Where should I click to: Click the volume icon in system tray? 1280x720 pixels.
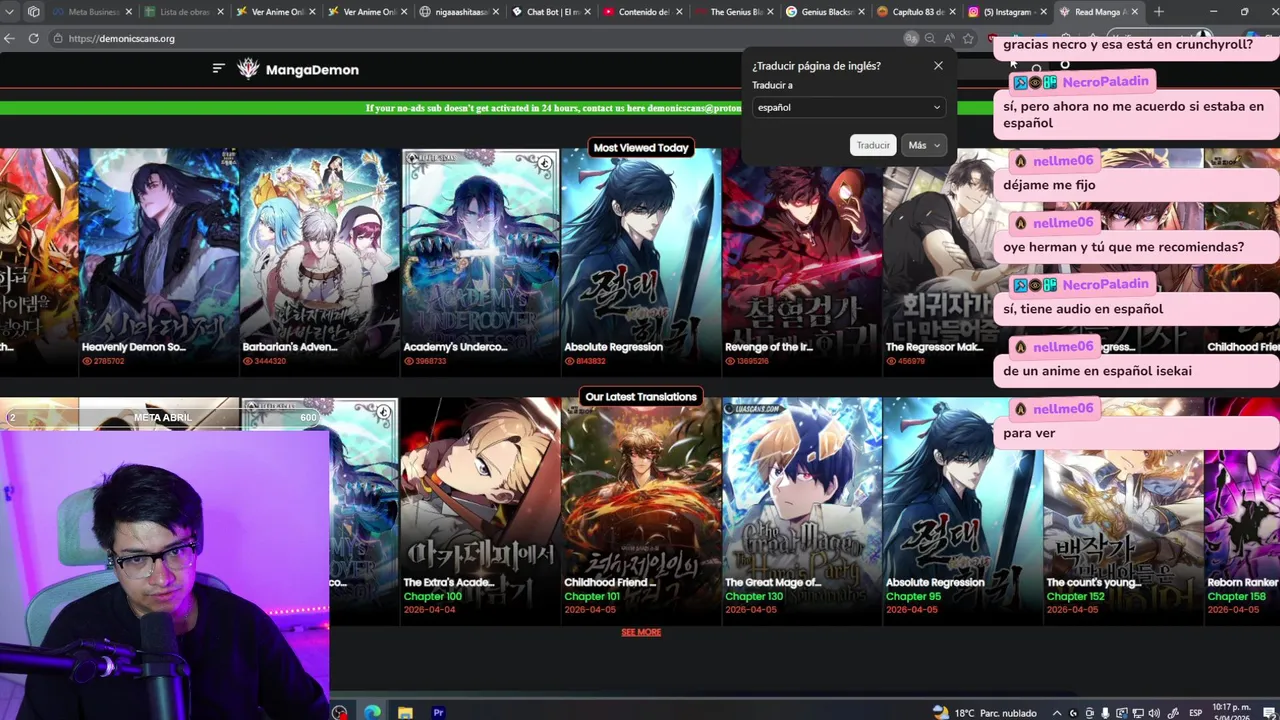pyautogui.click(x=1153, y=713)
